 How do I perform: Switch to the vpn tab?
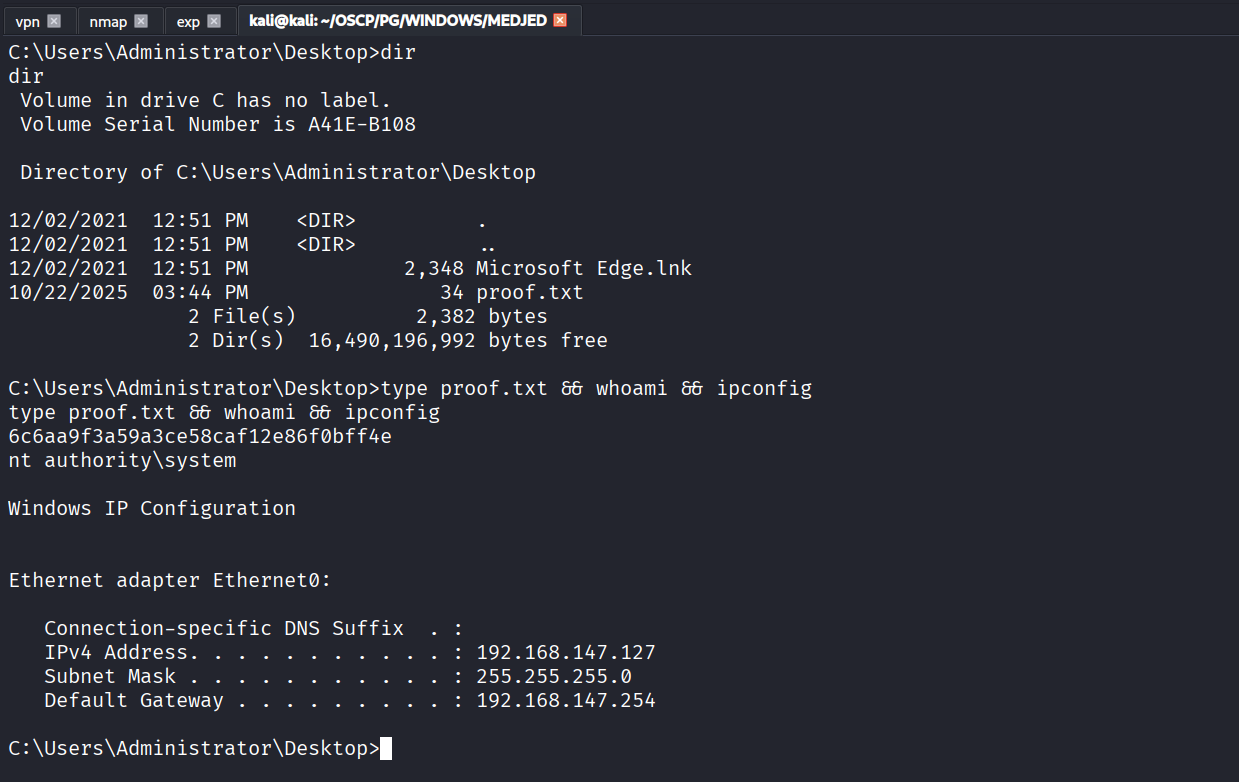(x=28, y=21)
